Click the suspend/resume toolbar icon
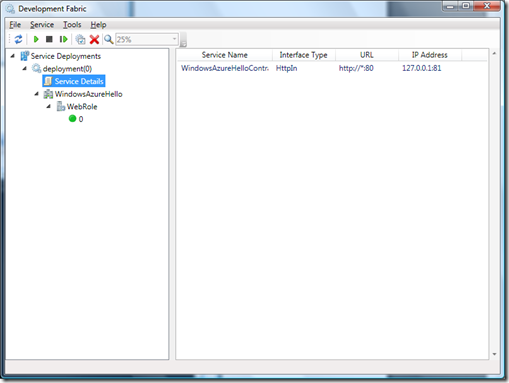 point(63,39)
